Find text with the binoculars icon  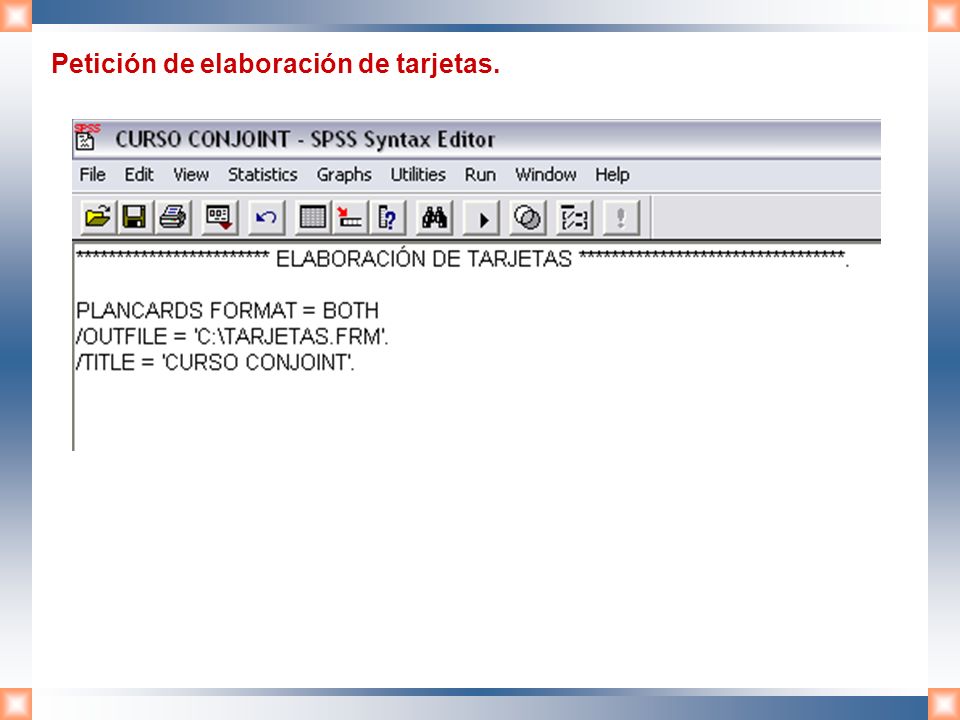tap(434, 217)
